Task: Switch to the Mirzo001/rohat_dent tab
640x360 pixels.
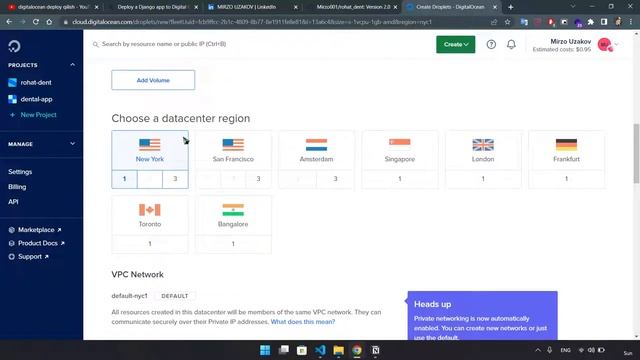Action: (x=352, y=7)
